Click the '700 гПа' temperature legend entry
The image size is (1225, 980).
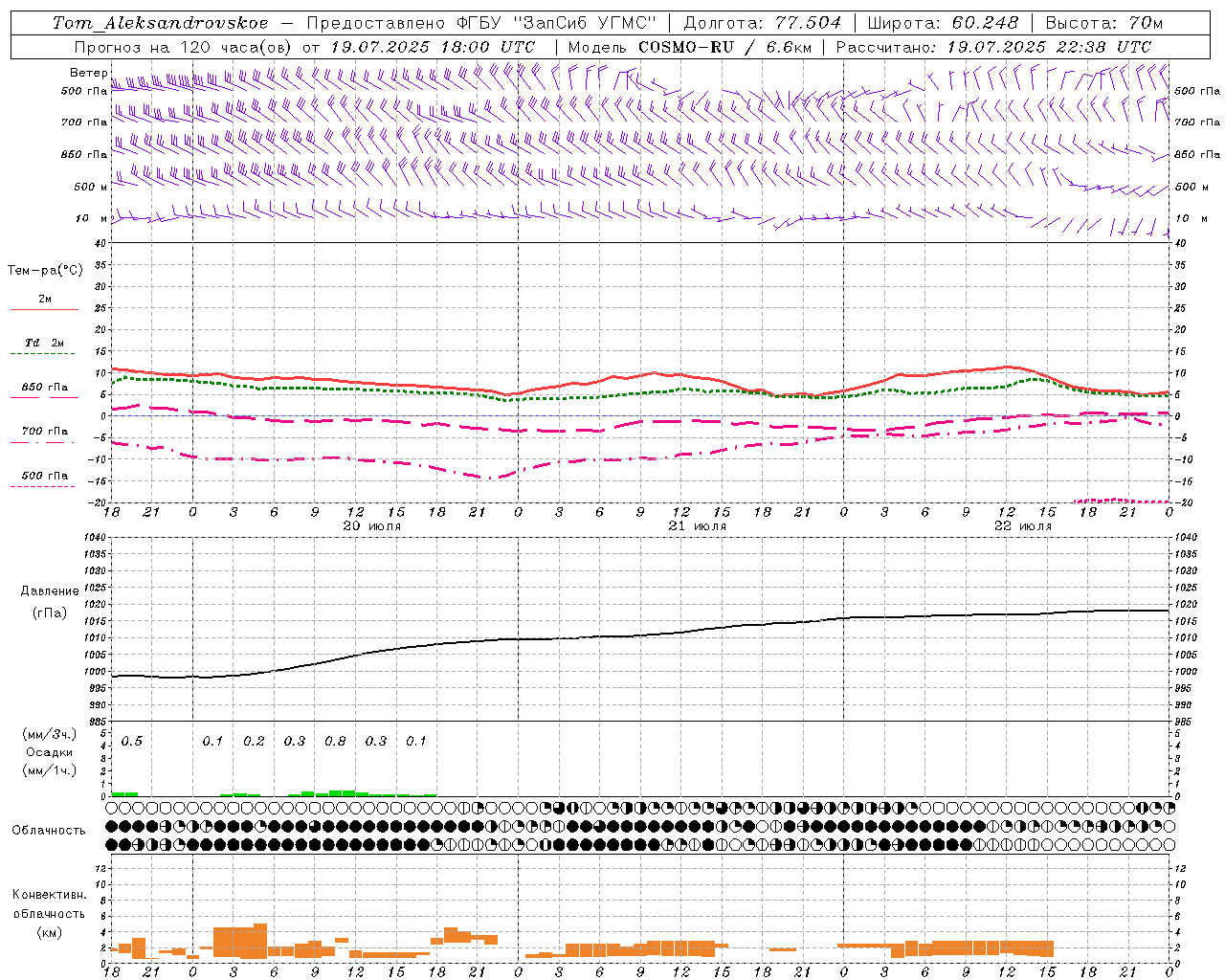tap(44, 432)
